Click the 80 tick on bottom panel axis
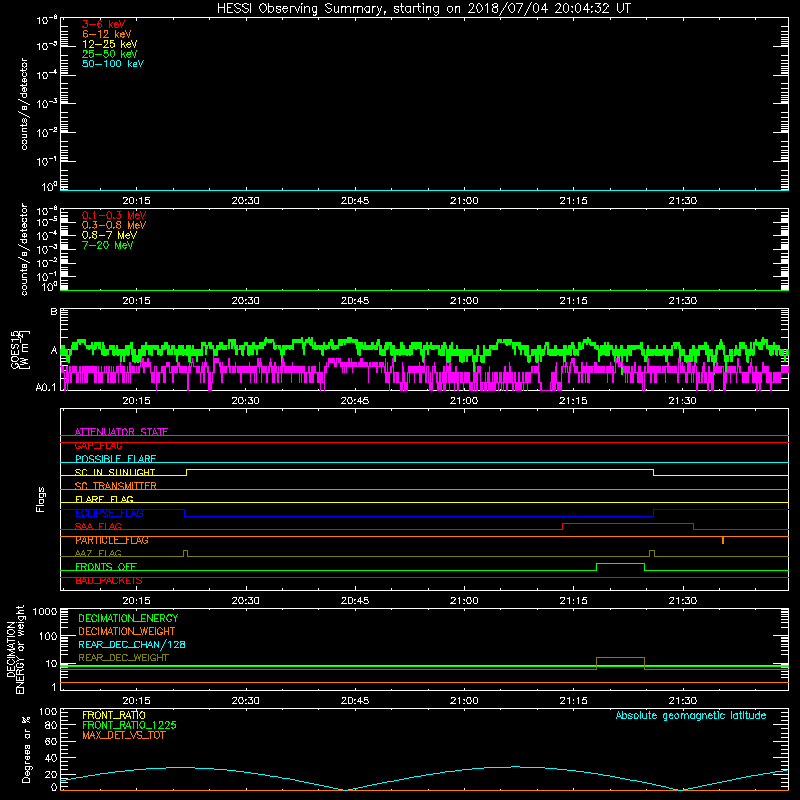Viewport: 800px width, 800px height. tap(51, 726)
